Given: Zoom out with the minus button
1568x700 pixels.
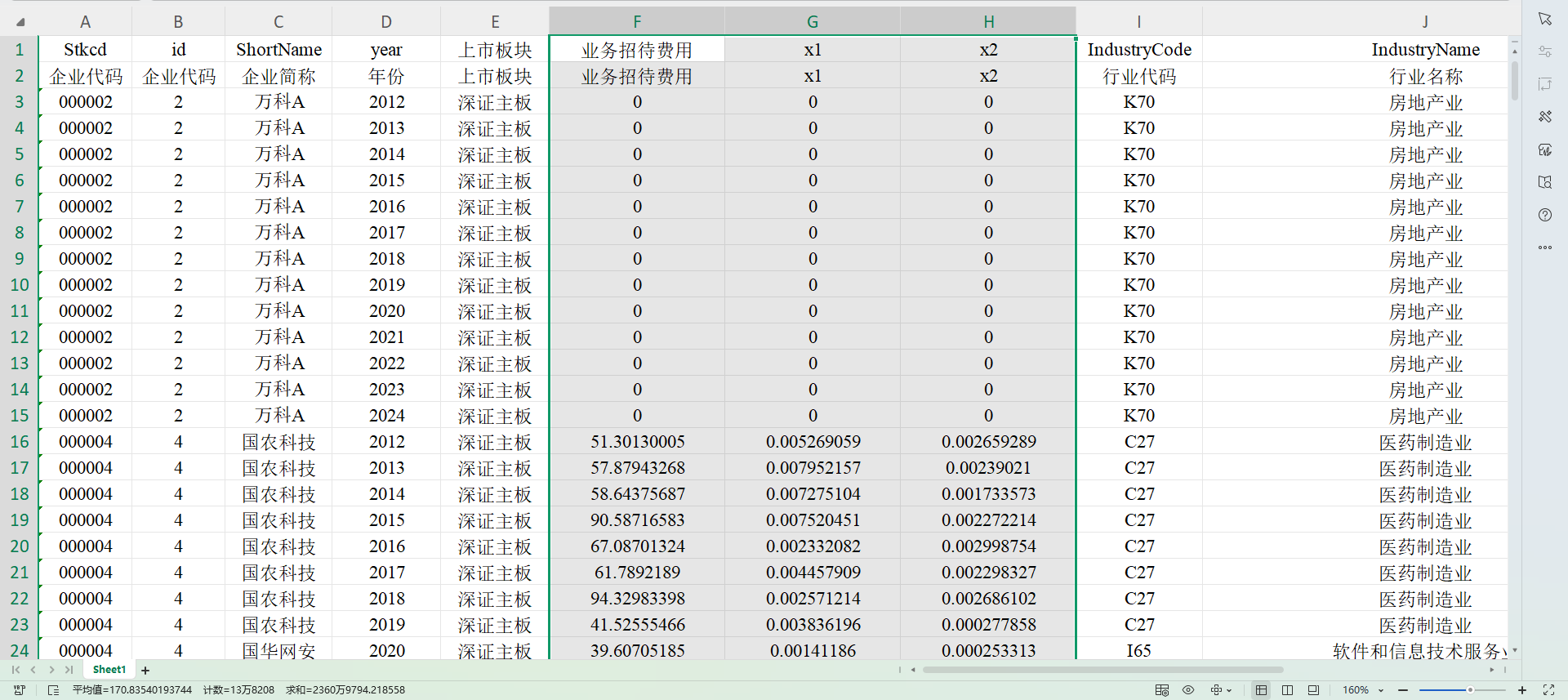Looking at the screenshot, I should [x=1403, y=690].
